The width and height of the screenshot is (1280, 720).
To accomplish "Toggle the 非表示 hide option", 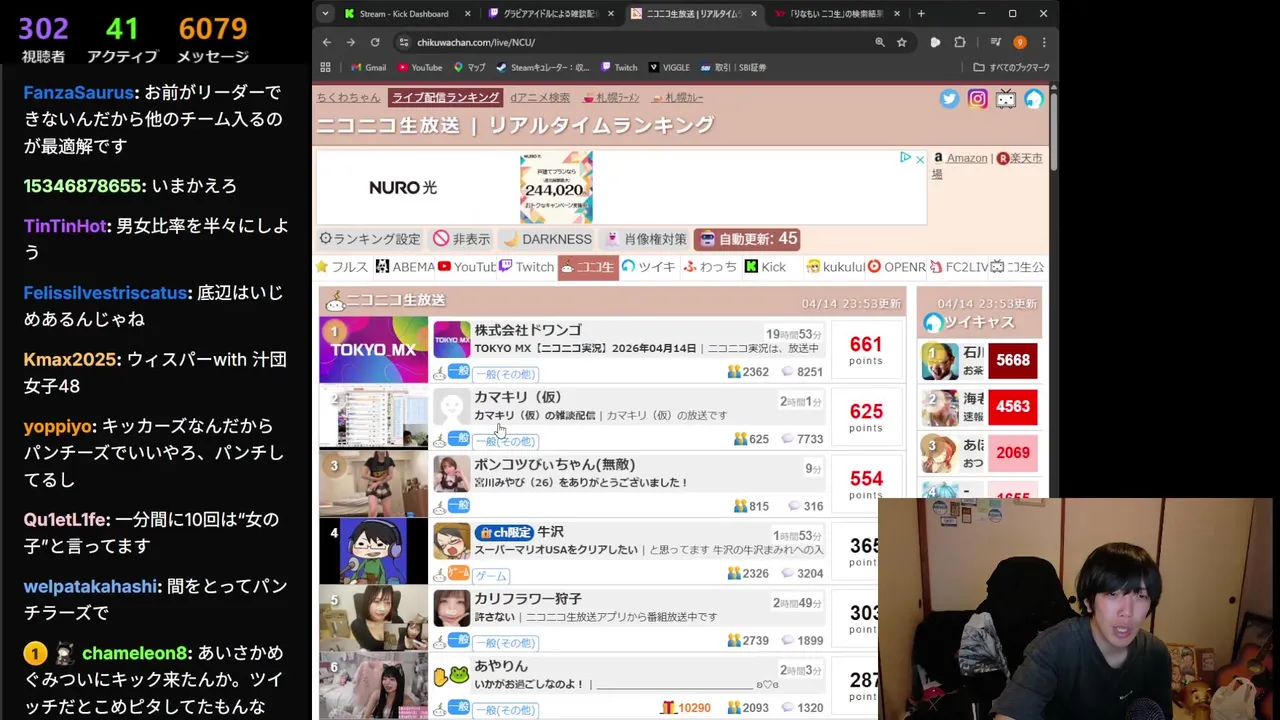I will tap(462, 239).
